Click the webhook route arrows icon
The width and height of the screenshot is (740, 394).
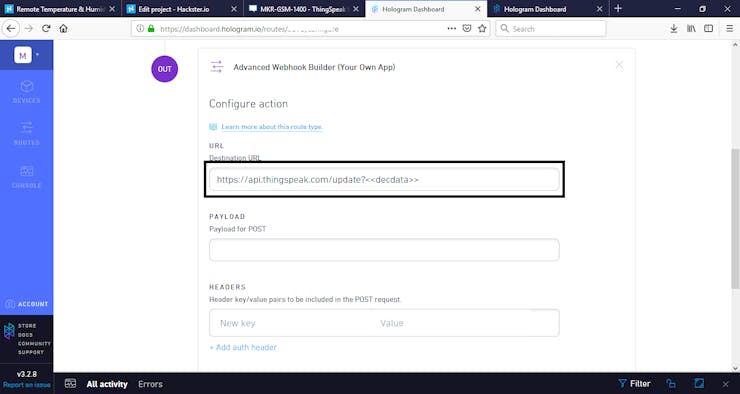[217, 67]
